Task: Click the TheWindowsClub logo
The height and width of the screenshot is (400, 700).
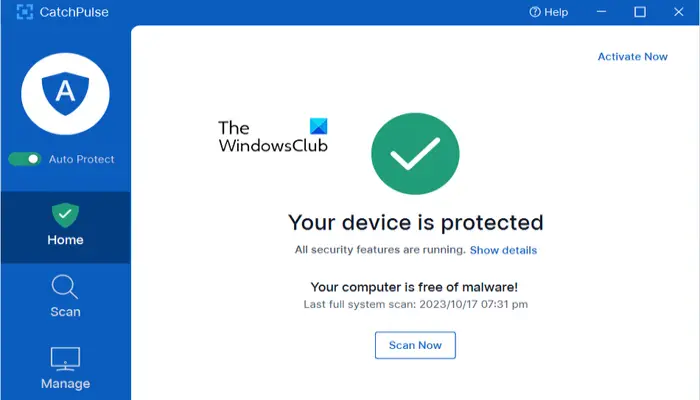Action: tap(273, 136)
